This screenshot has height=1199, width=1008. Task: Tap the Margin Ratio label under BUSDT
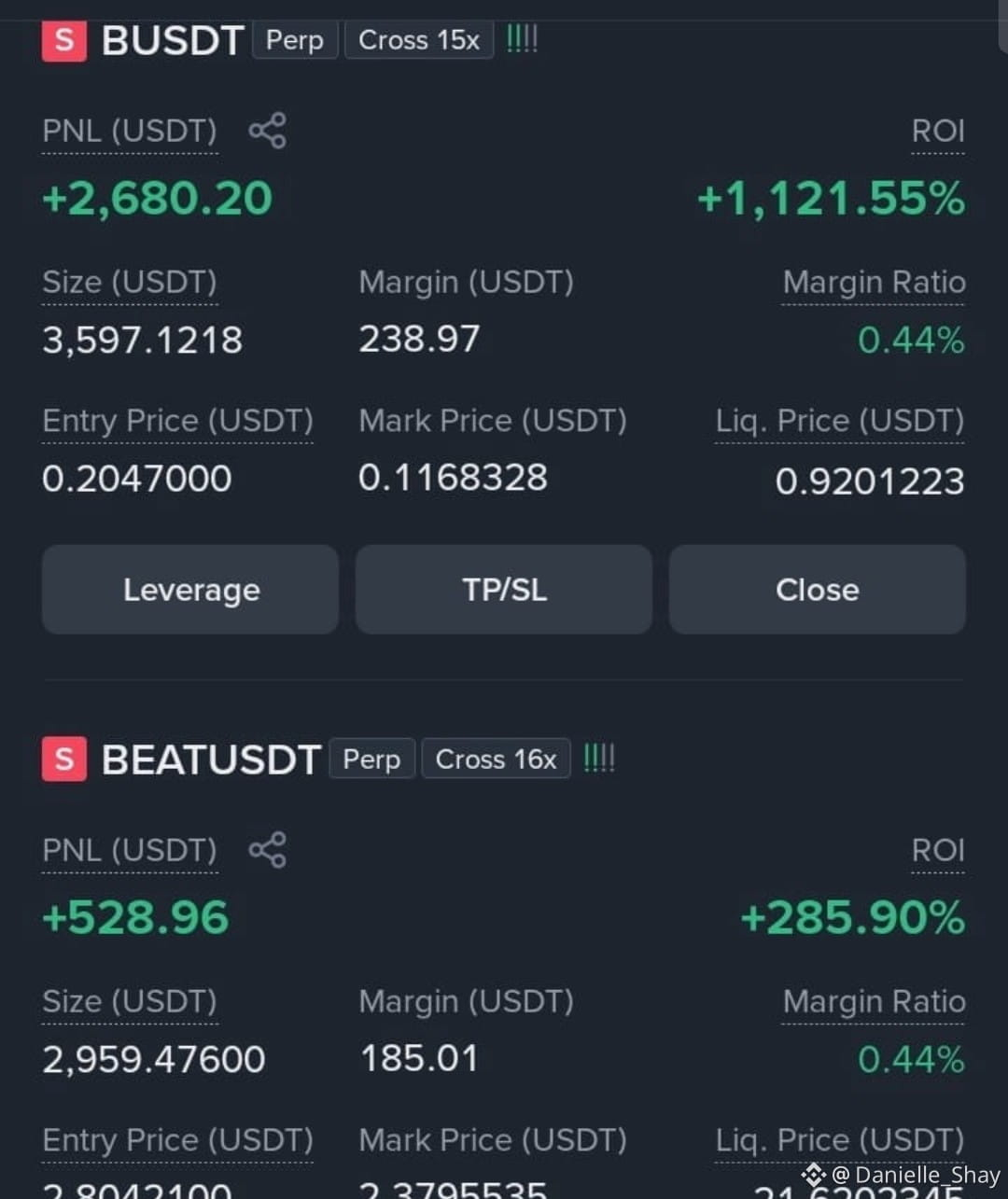pos(874,283)
